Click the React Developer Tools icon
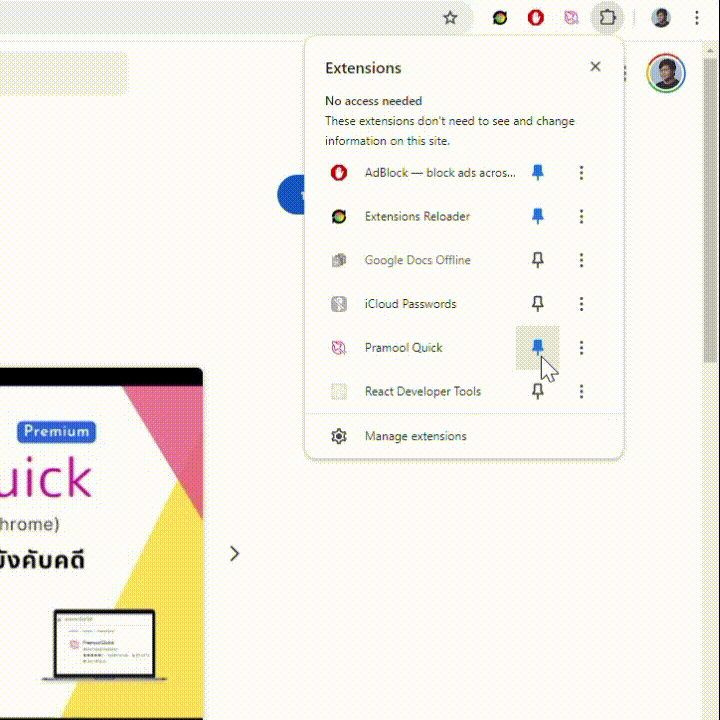The width and height of the screenshot is (720, 720). pyautogui.click(x=339, y=391)
